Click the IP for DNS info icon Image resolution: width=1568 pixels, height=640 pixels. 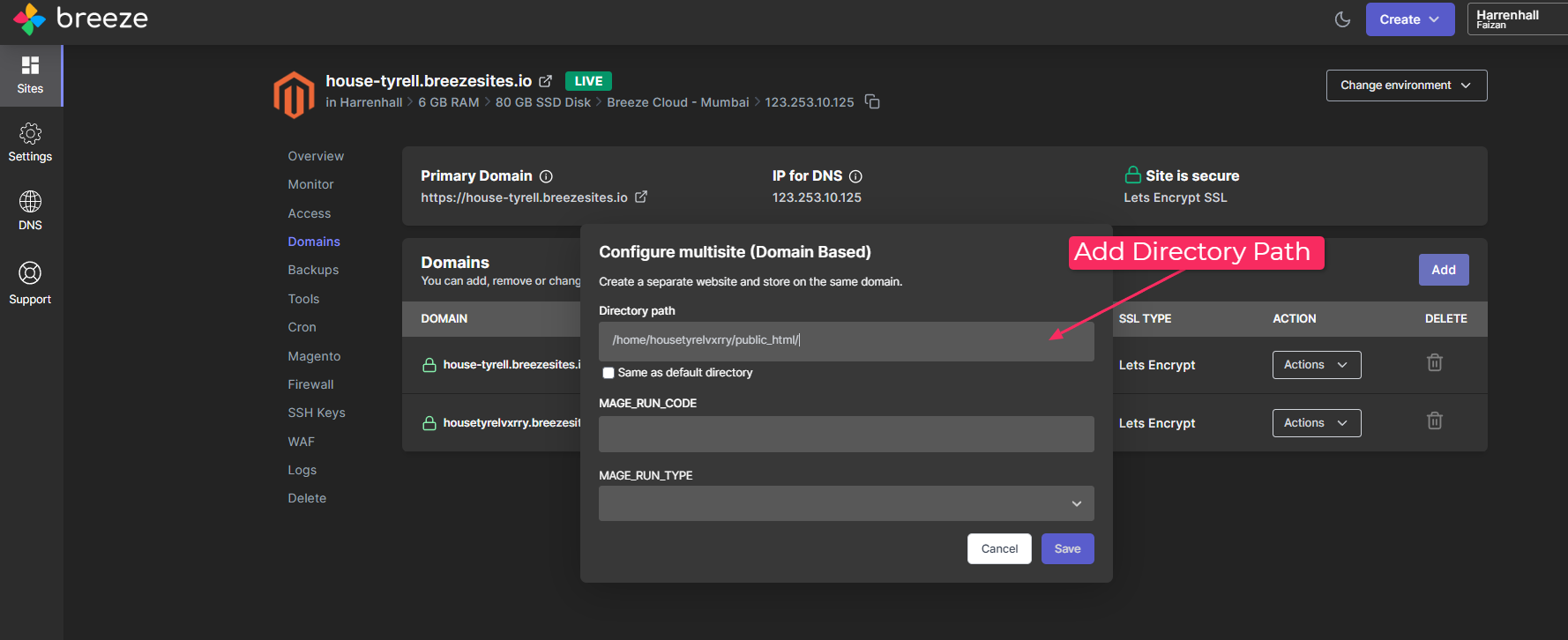coord(855,176)
